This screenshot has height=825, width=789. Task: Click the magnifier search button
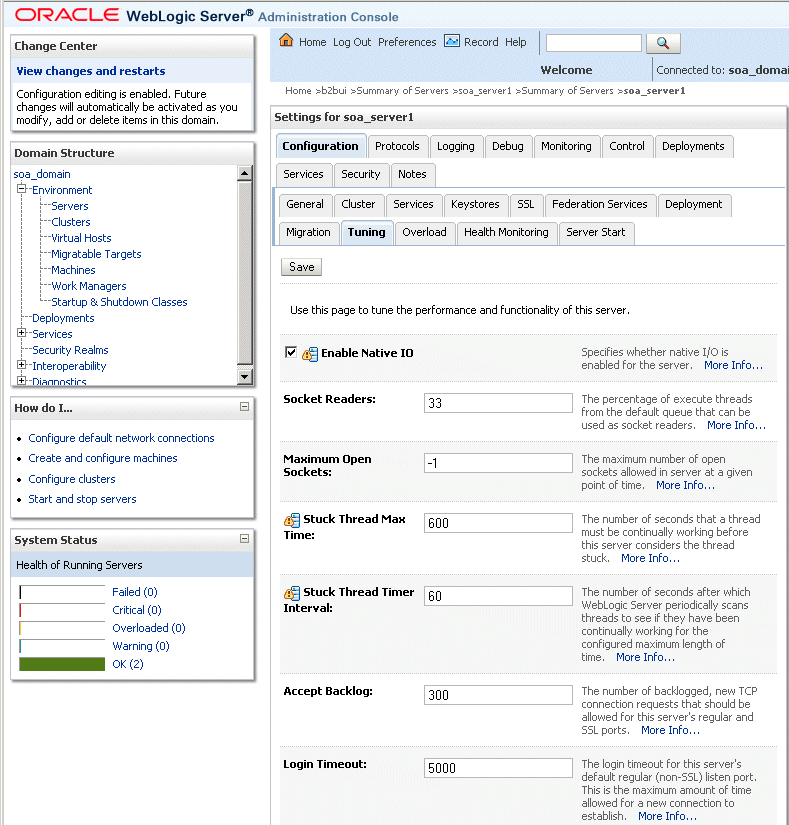tap(663, 43)
